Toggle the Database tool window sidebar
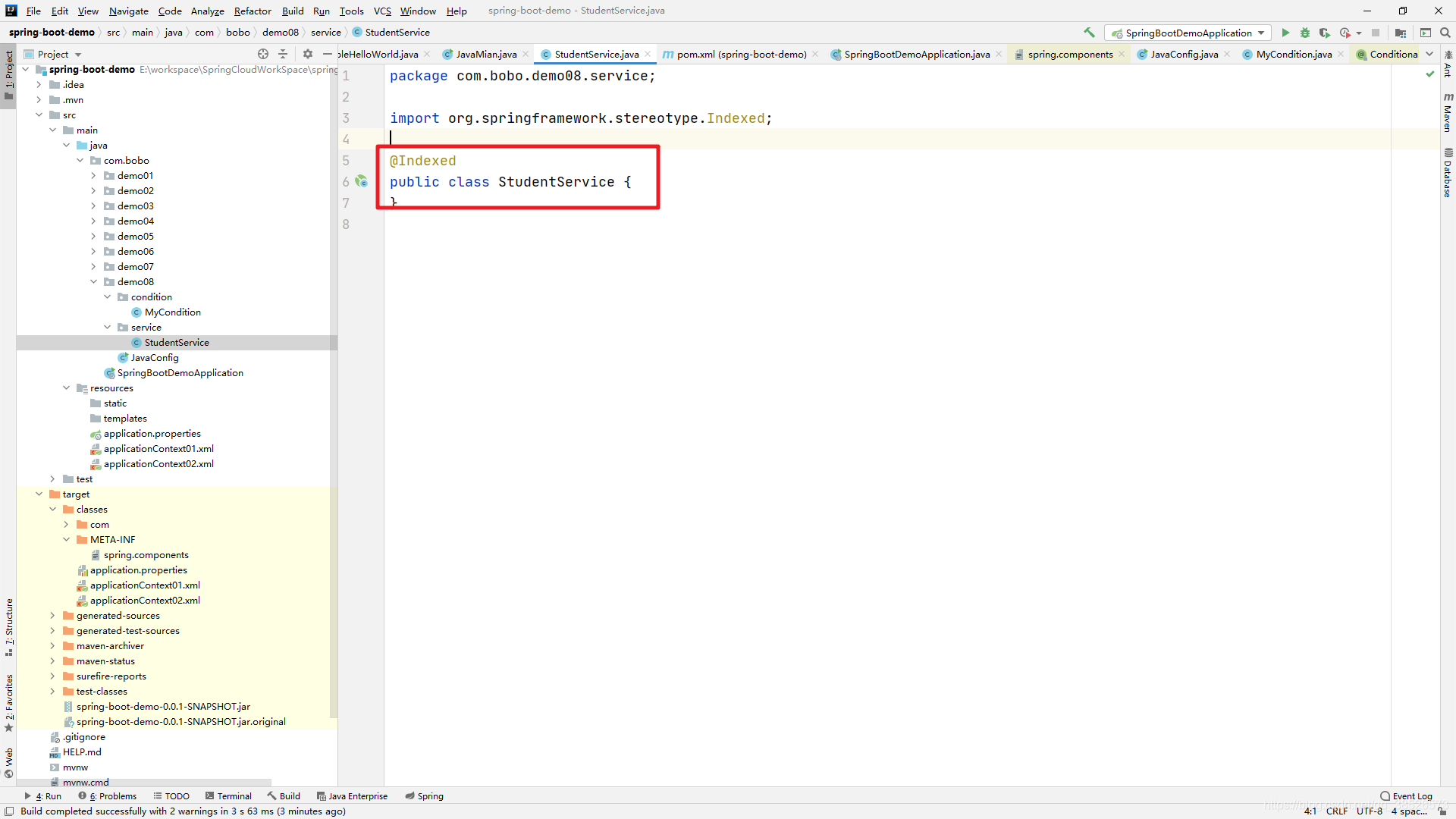This screenshot has height=819, width=1456. pos(1448,173)
